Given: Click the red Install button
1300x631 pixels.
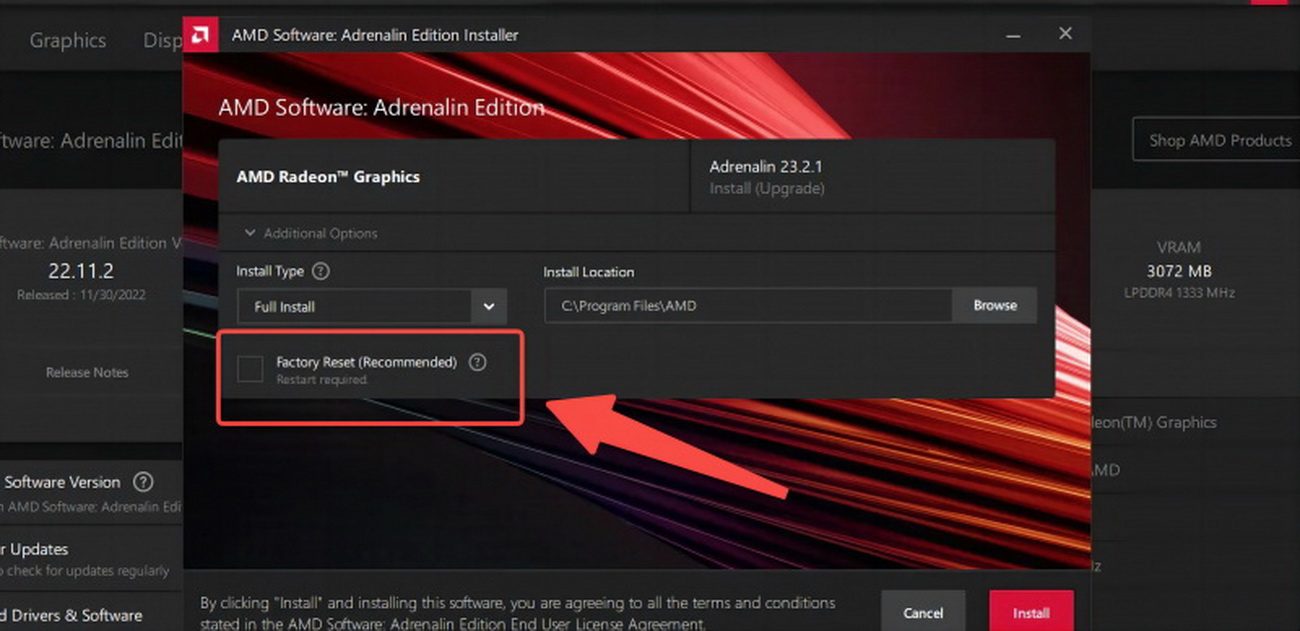Looking at the screenshot, I should pyautogui.click(x=1031, y=610).
